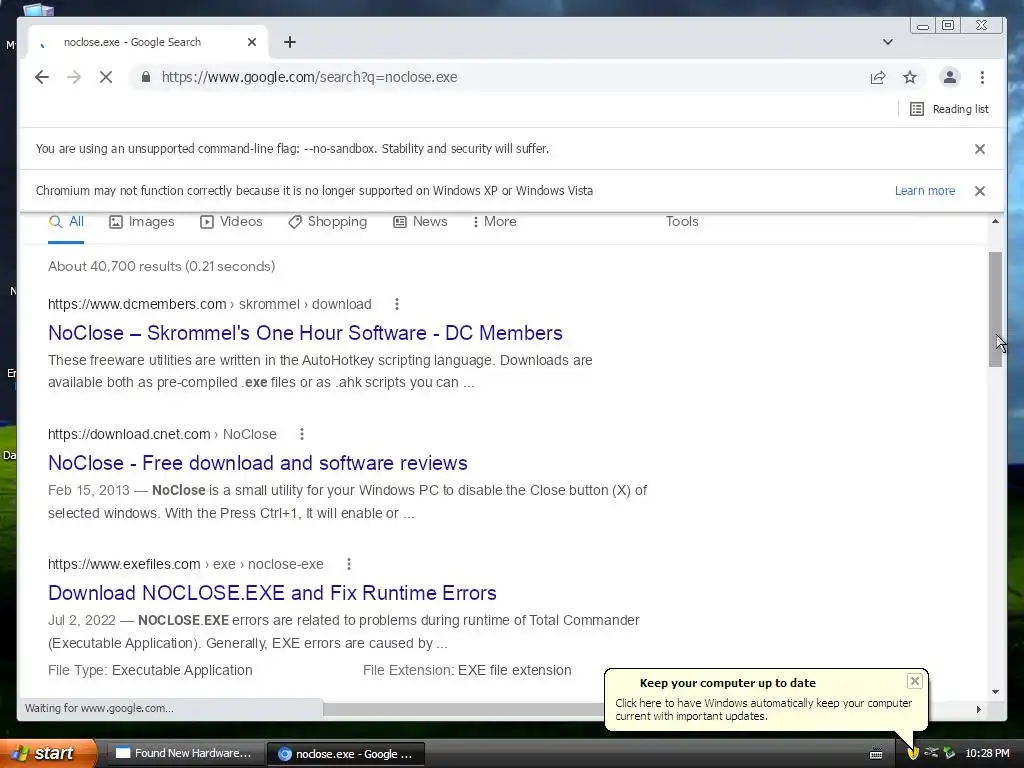Screen dimensions: 1024x768
Task: Click the download.cnet.com URL breadcrumb
Action: pos(162,434)
